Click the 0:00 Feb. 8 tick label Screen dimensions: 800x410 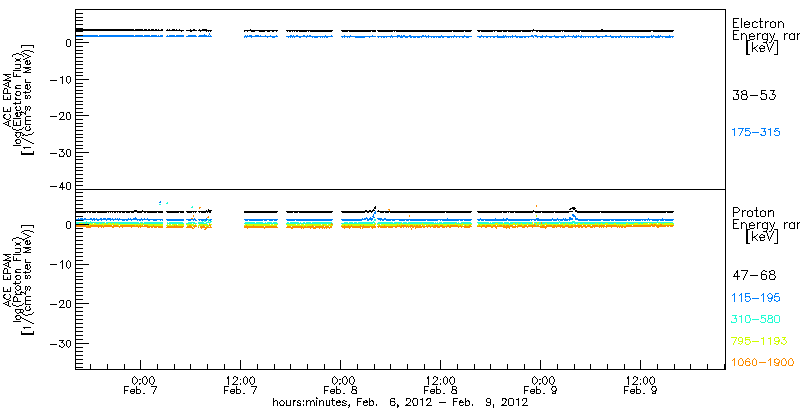coord(342,386)
